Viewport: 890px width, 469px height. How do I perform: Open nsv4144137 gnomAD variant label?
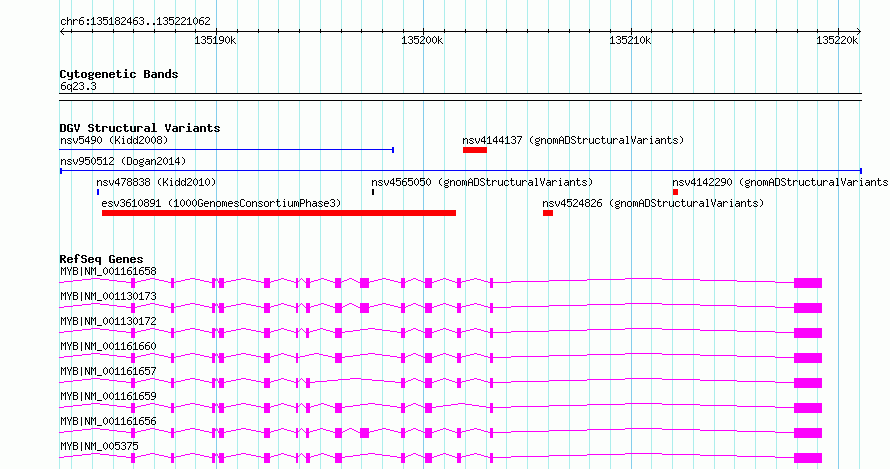coord(573,140)
